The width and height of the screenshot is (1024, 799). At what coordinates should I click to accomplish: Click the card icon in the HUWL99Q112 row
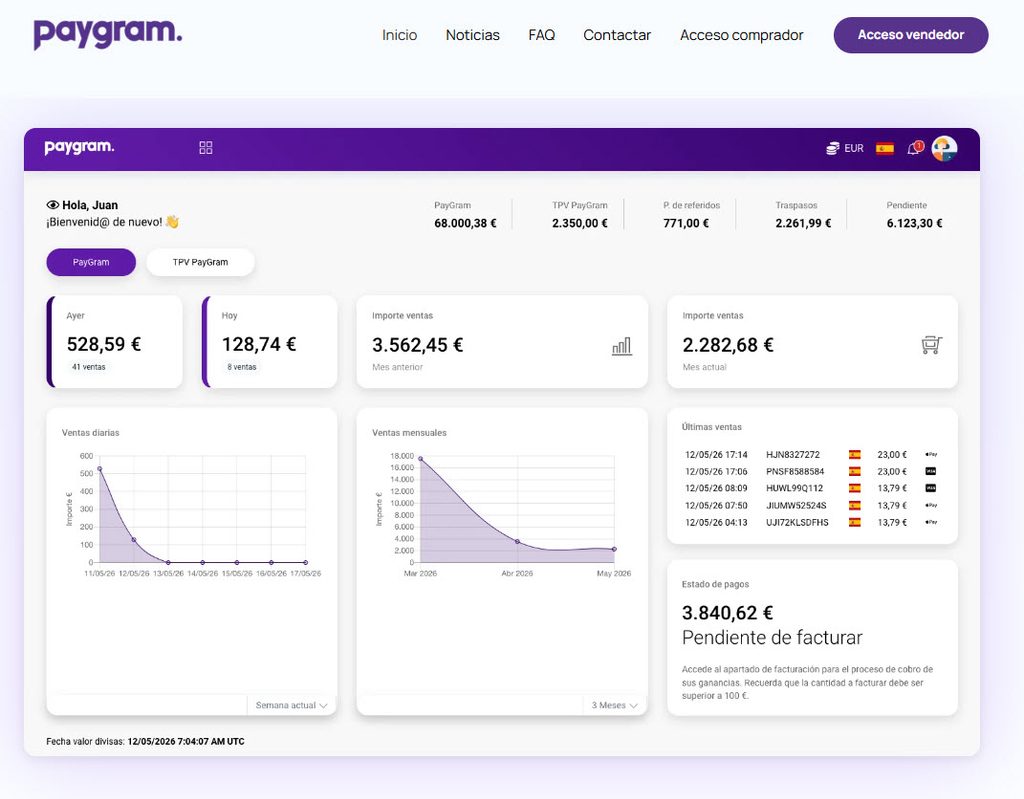tap(931, 488)
